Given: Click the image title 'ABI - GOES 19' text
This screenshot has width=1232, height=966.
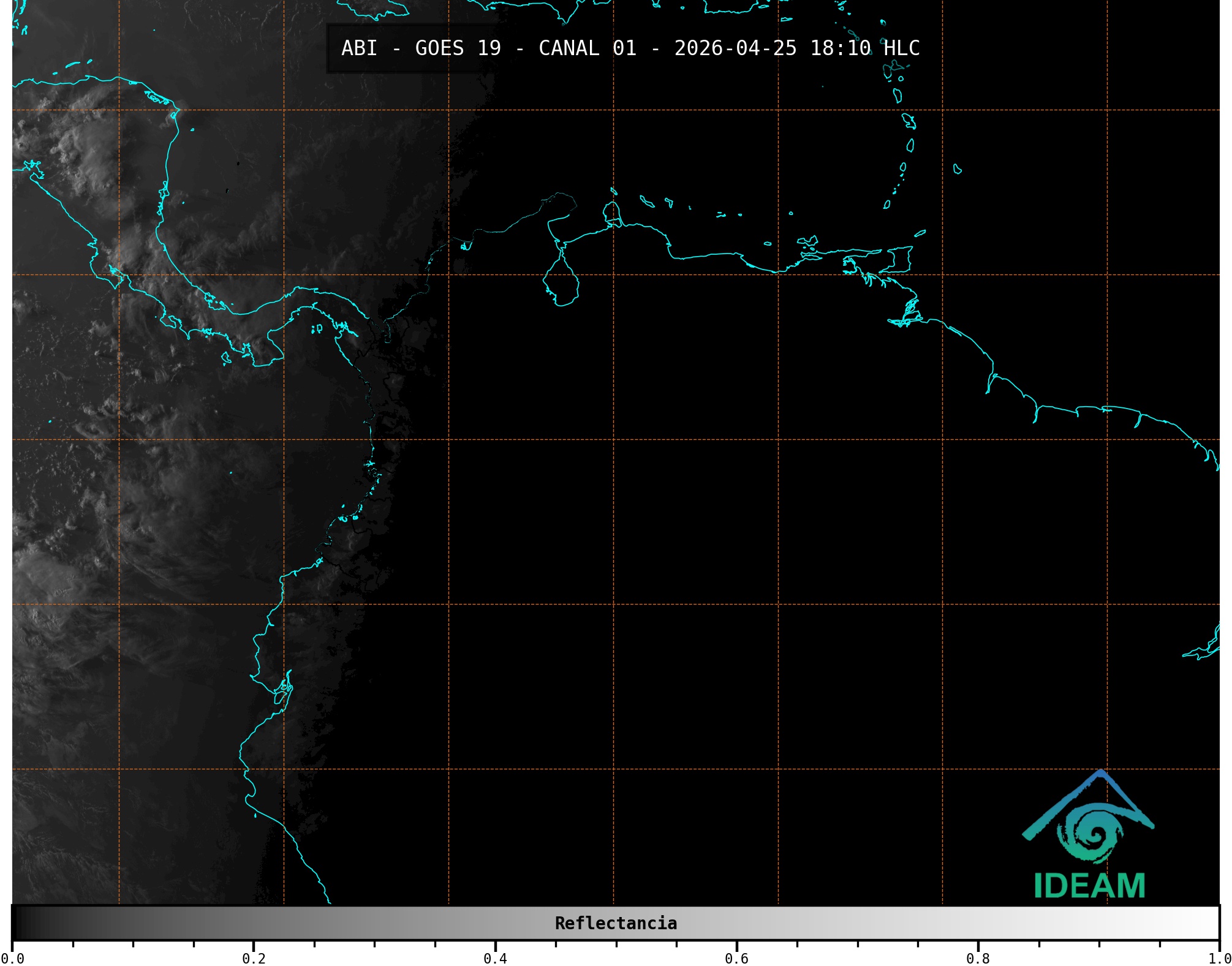Looking at the screenshot, I should click(421, 48).
